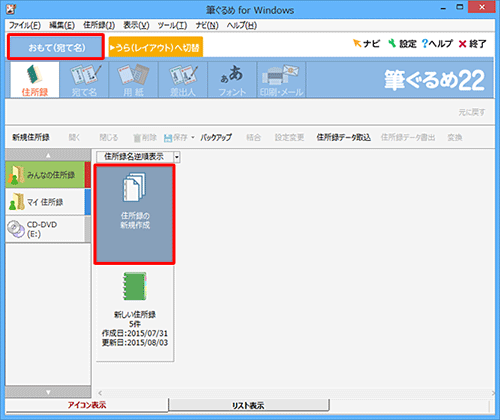Open 設定 settings wrench icon
The image size is (500, 420).
[392, 43]
